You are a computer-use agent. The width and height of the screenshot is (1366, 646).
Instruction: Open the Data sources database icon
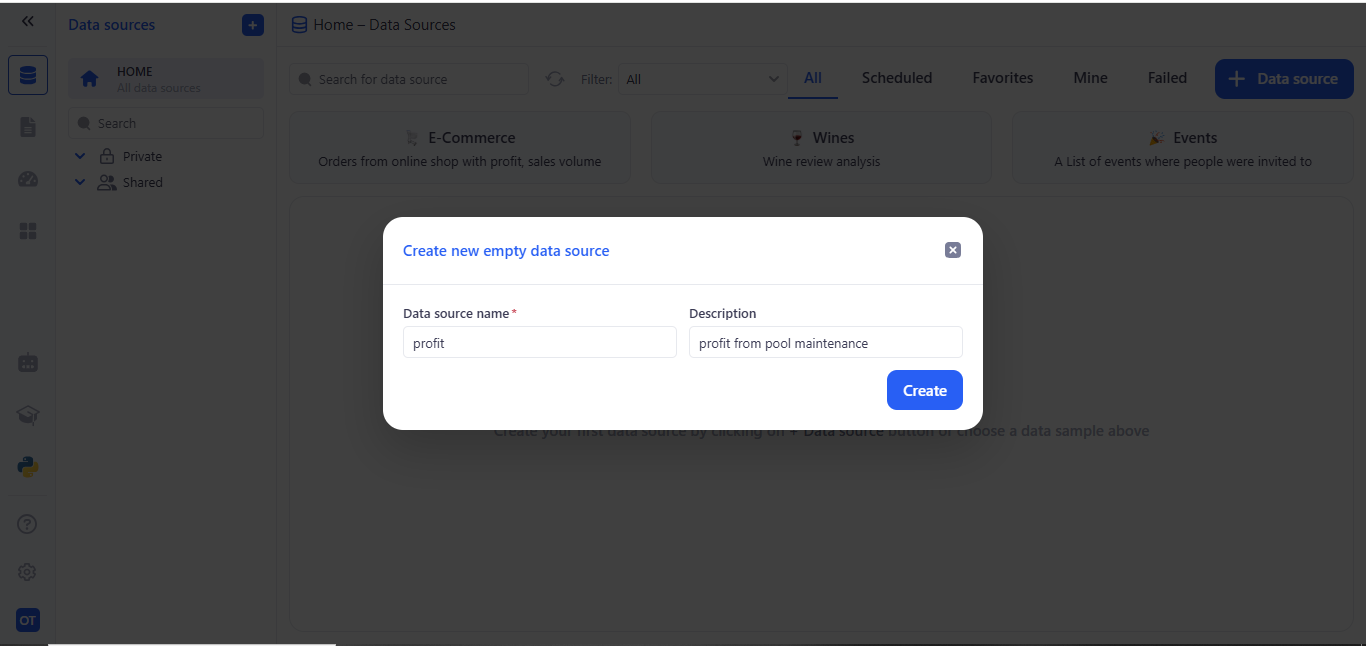click(28, 76)
